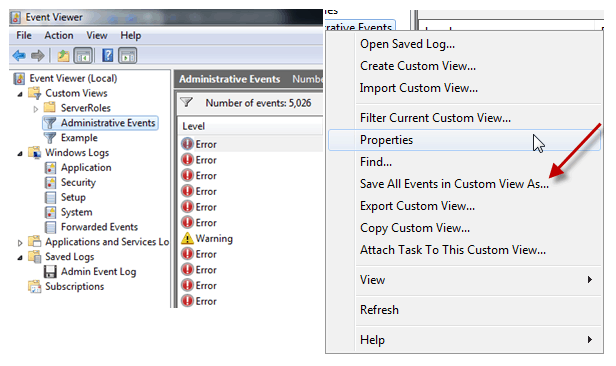Click the Setup log icon
This screenshot has height=366, width=616.
pyautogui.click(x=50, y=198)
